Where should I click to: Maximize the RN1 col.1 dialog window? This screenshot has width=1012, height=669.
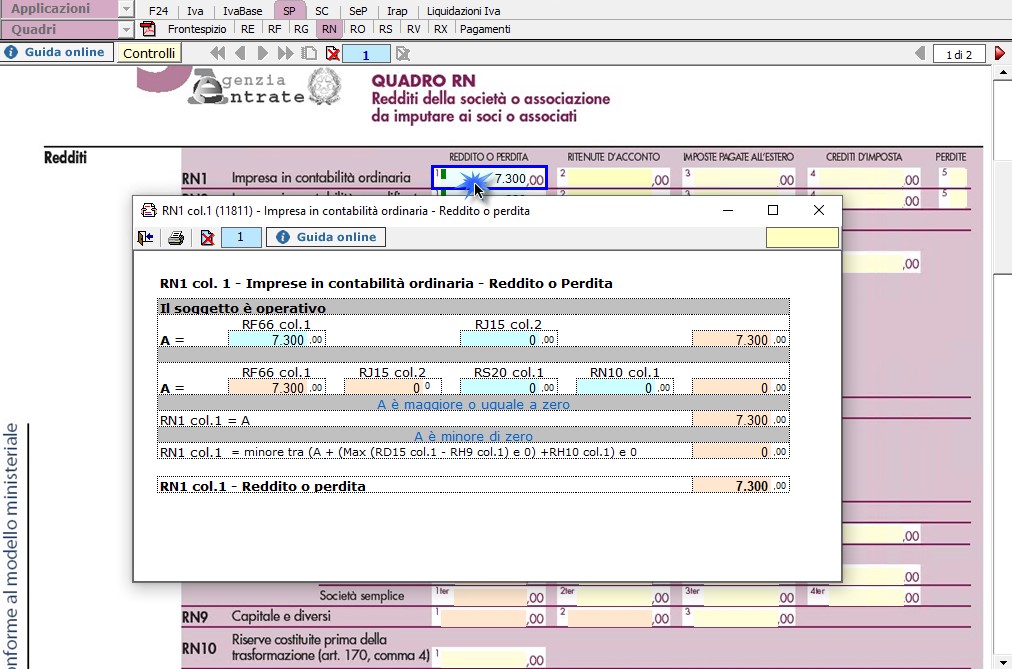[x=773, y=210]
